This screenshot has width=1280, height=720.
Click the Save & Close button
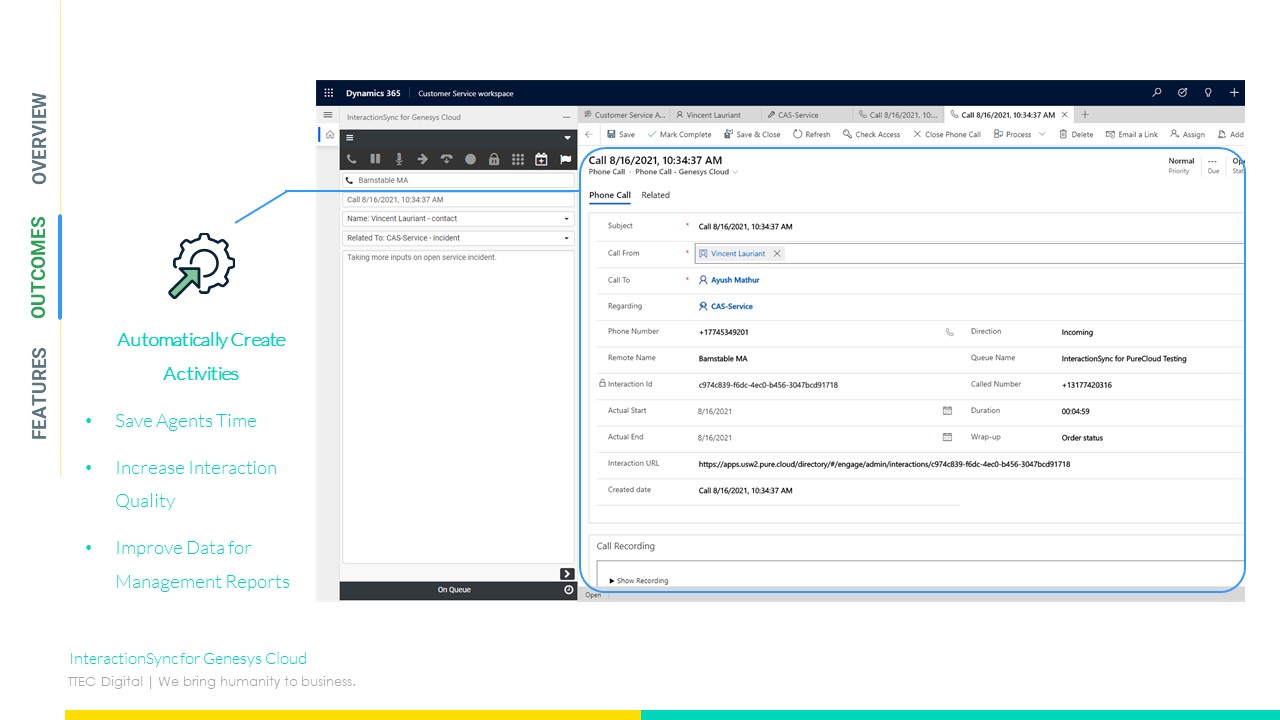752,134
